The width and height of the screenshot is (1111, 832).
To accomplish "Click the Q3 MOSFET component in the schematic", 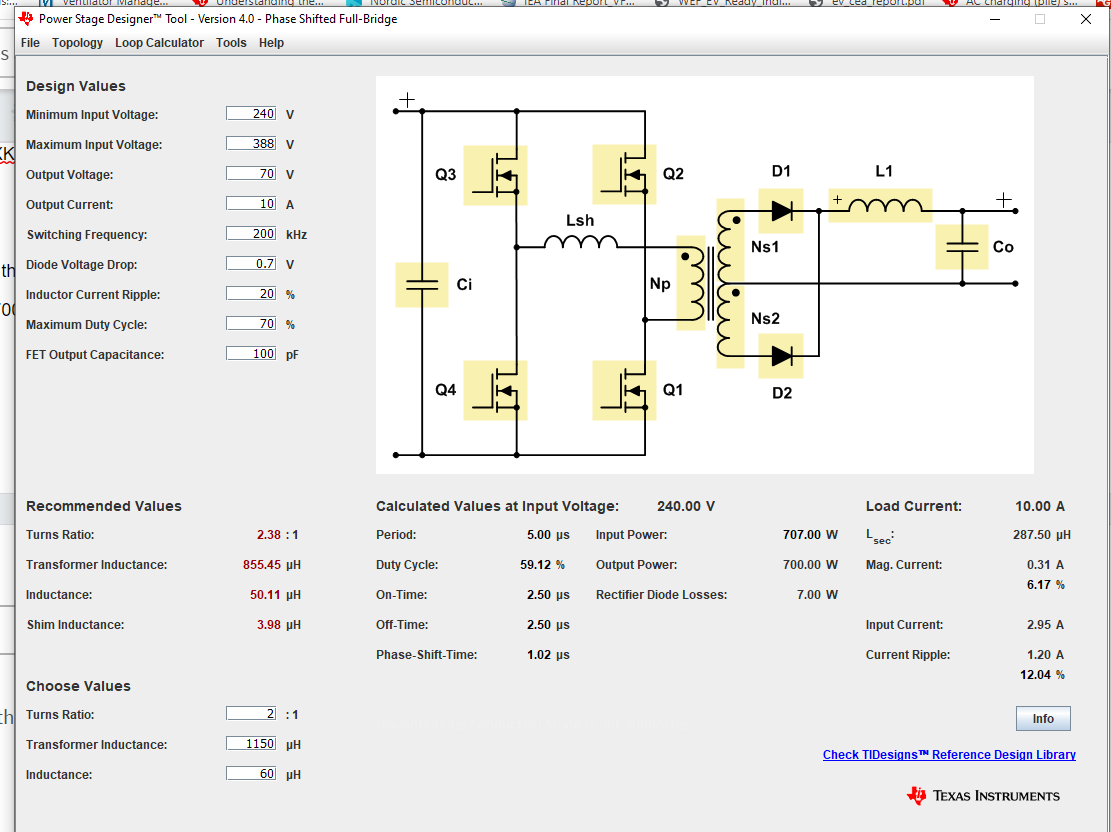I will (495, 175).
